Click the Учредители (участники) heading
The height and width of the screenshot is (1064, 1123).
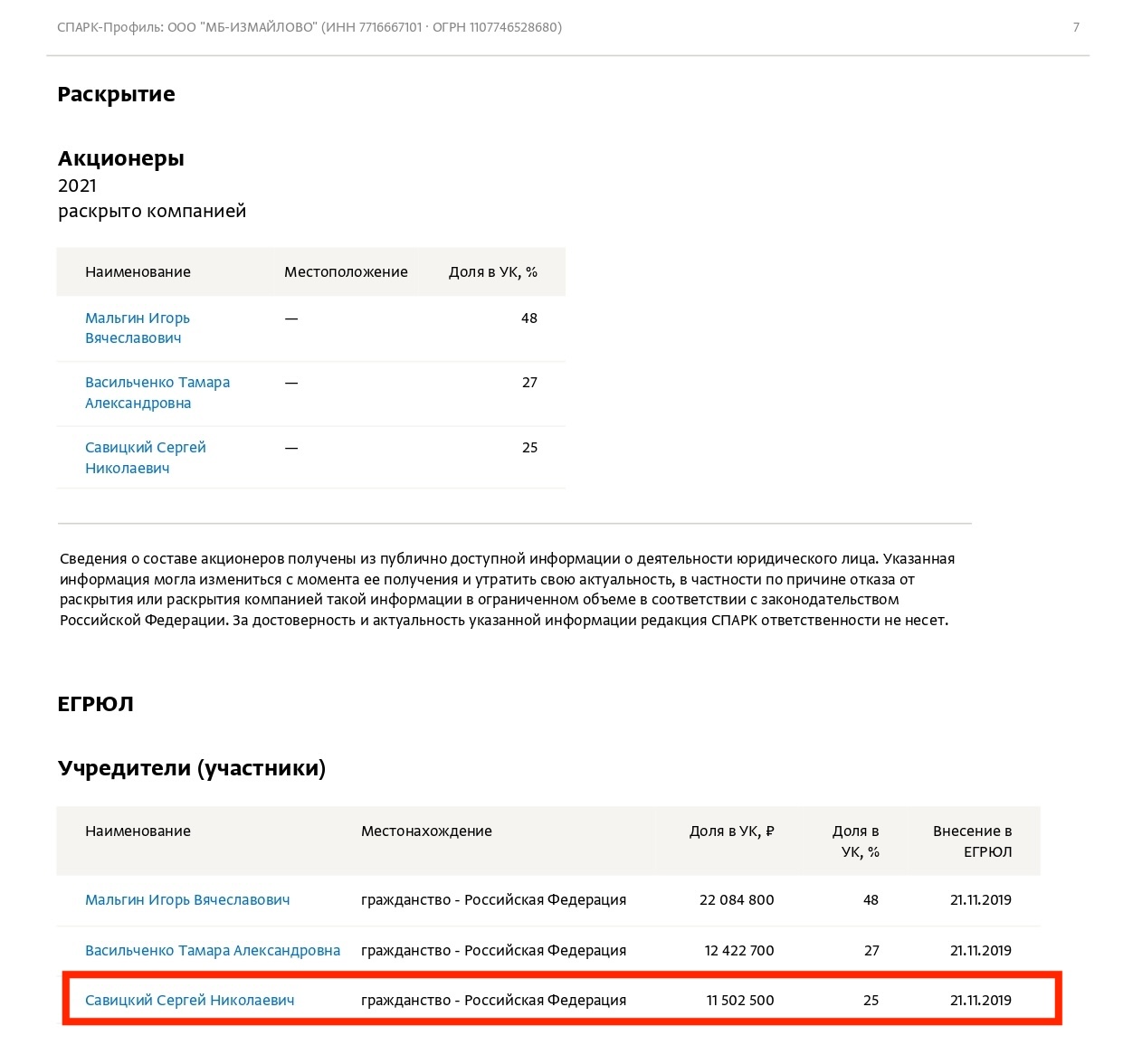(x=191, y=768)
